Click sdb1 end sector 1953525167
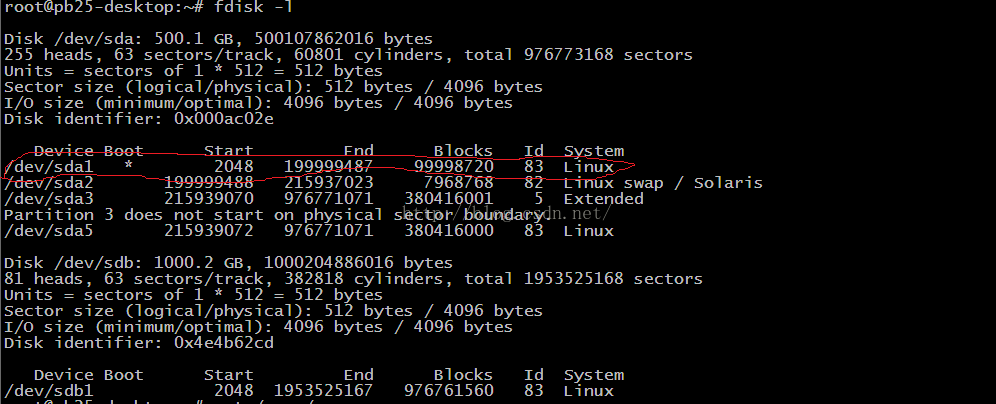The height and width of the screenshot is (404, 996). tap(323, 391)
